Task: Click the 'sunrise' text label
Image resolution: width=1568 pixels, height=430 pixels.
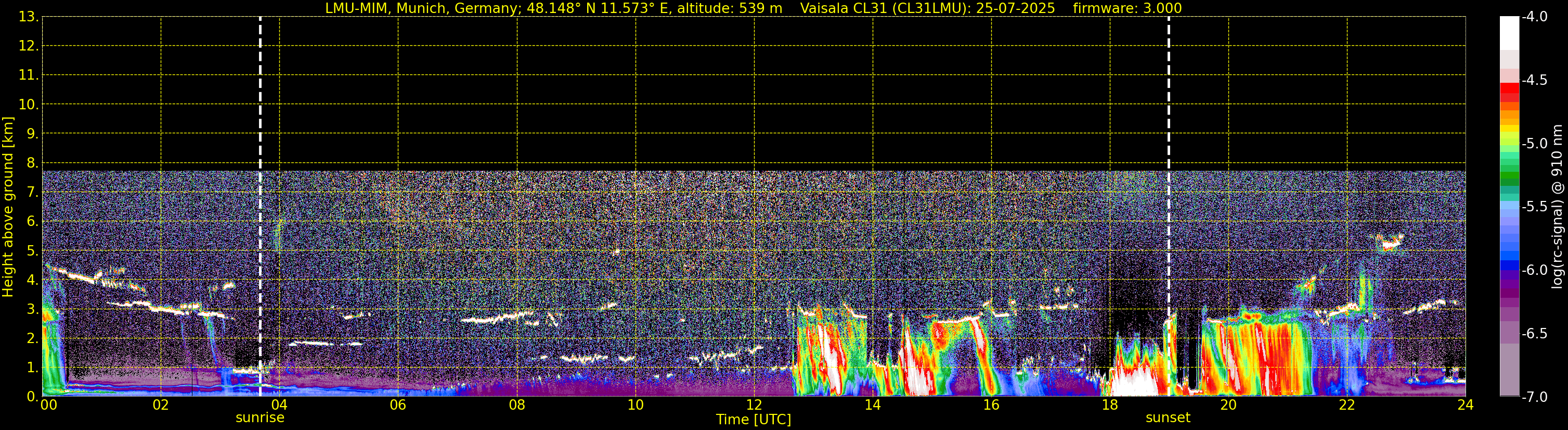Action: (260, 418)
